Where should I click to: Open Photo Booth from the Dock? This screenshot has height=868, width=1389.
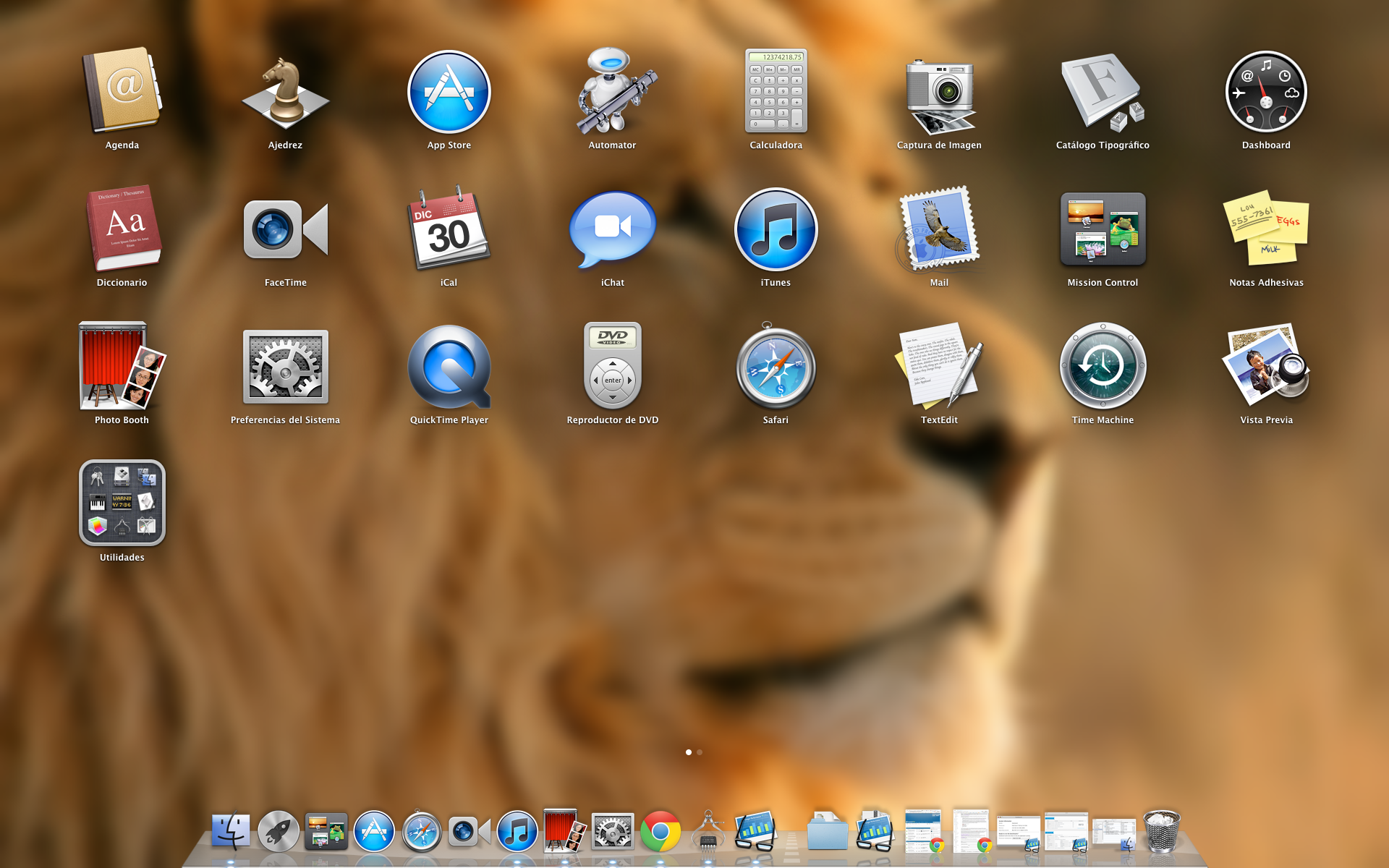point(564,830)
